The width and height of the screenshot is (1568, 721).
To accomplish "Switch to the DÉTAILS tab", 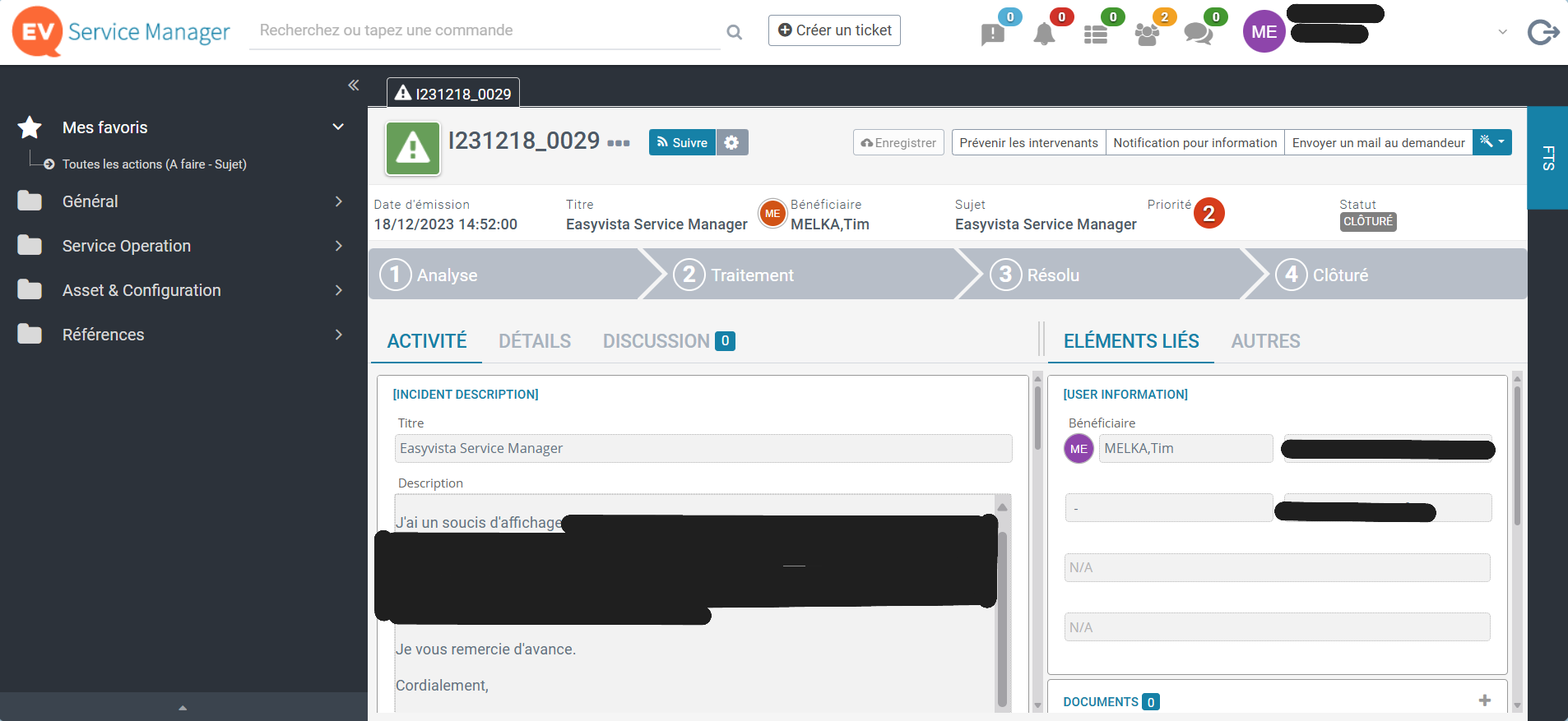I will pos(534,341).
